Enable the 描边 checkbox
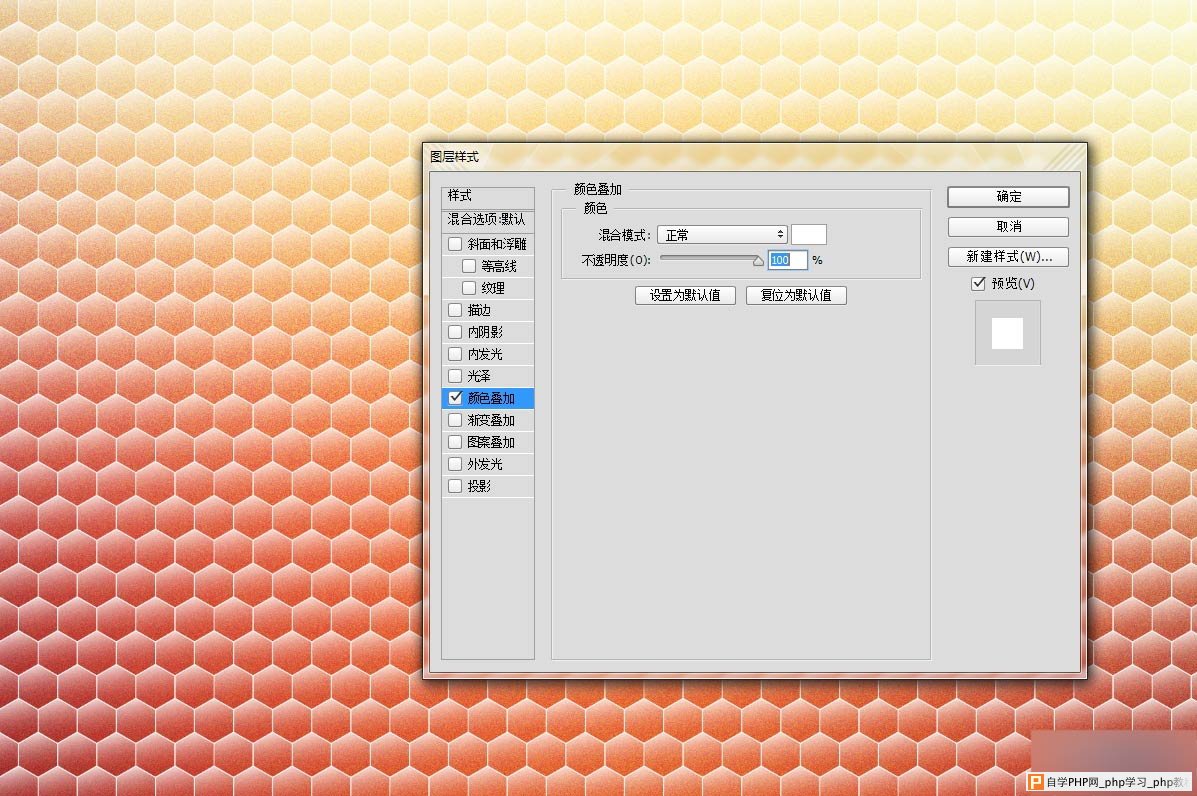This screenshot has width=1197, height=796. (x=455, y=310)
